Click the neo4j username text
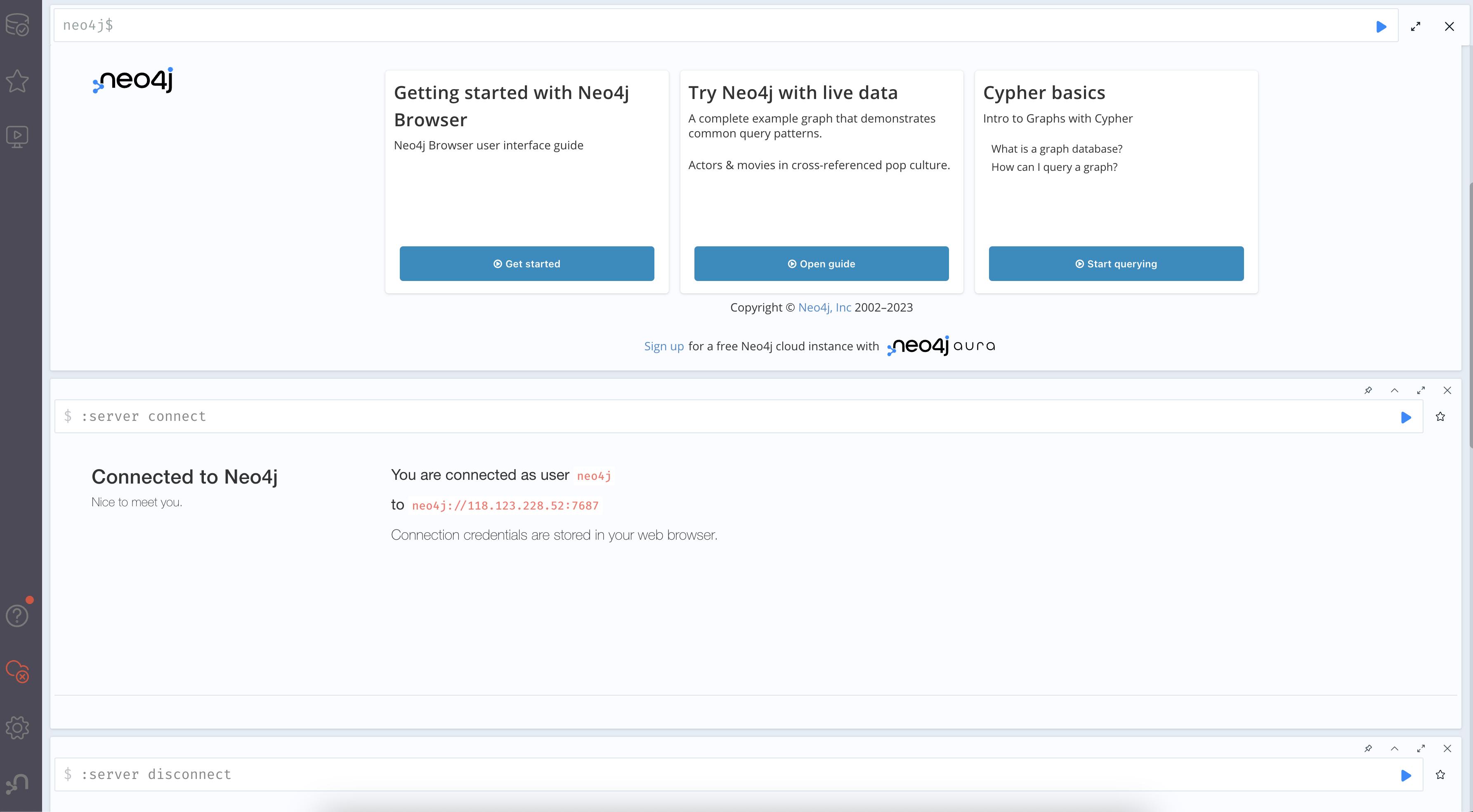Image resolution: width=1473 pixels, height=812 pixels. click(594, 476)
